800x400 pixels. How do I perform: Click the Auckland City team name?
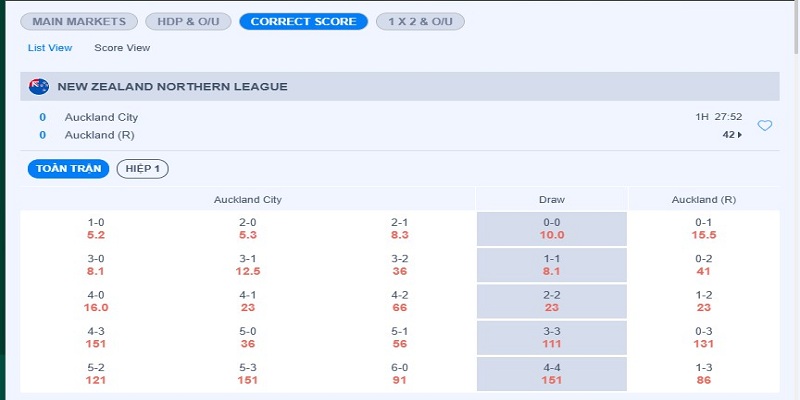(101, 117)
